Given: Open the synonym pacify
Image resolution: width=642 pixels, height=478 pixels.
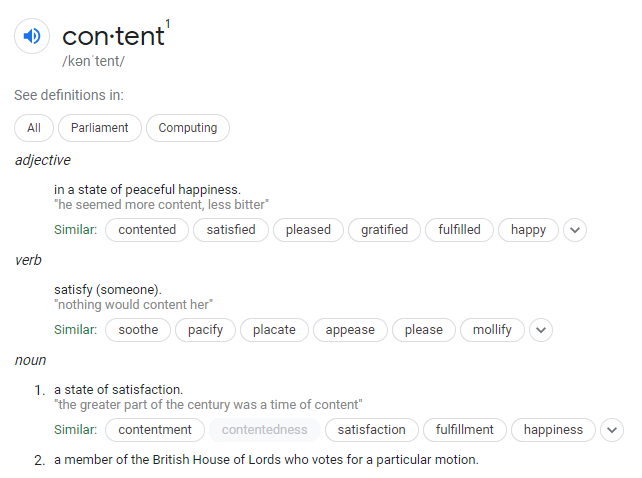Looking at the screenshot, I should coord(206,330).
